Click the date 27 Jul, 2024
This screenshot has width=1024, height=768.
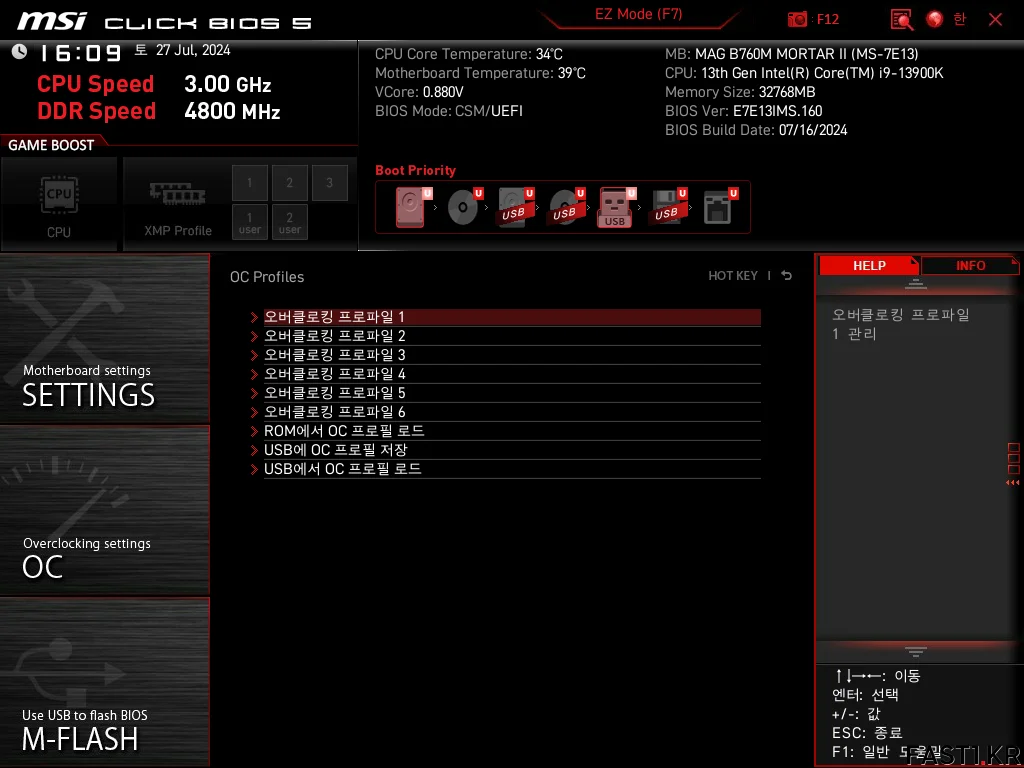(193, 50)
